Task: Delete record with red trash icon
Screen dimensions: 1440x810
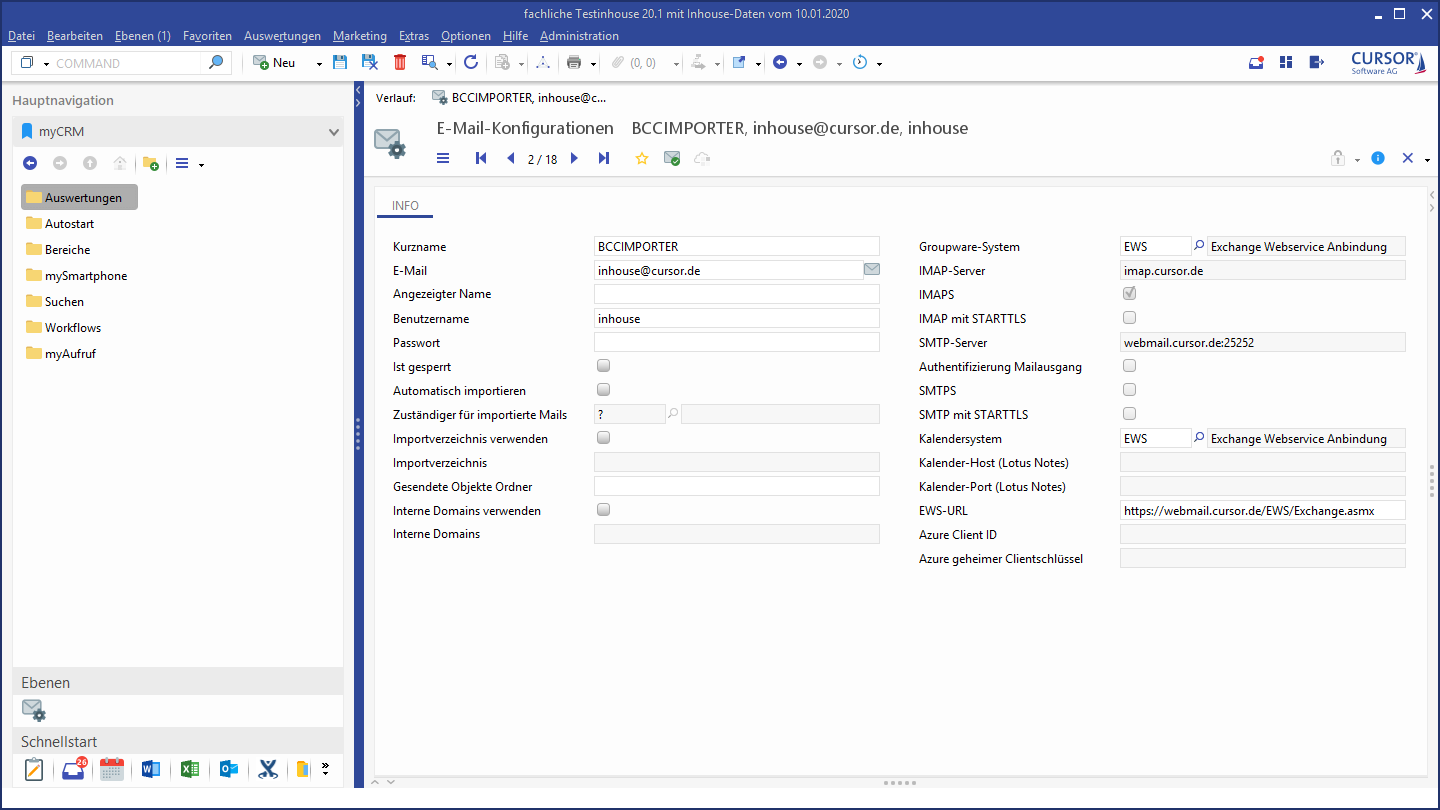Action: (400, 63)
